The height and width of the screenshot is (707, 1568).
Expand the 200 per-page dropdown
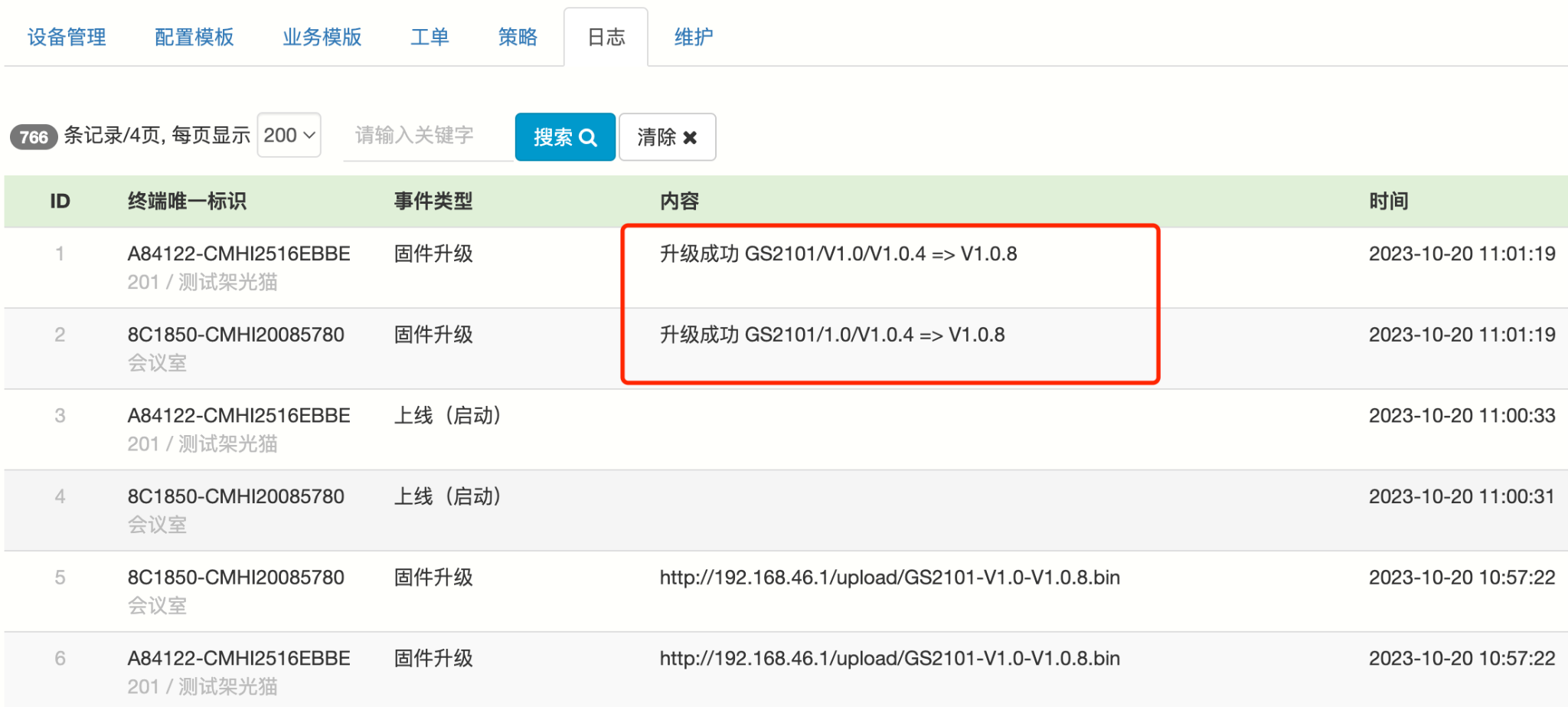click(x=289, y=136)
